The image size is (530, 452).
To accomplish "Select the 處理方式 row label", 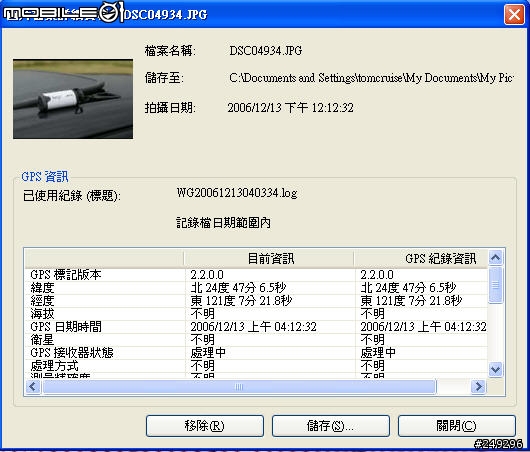I will pos(54,366).
